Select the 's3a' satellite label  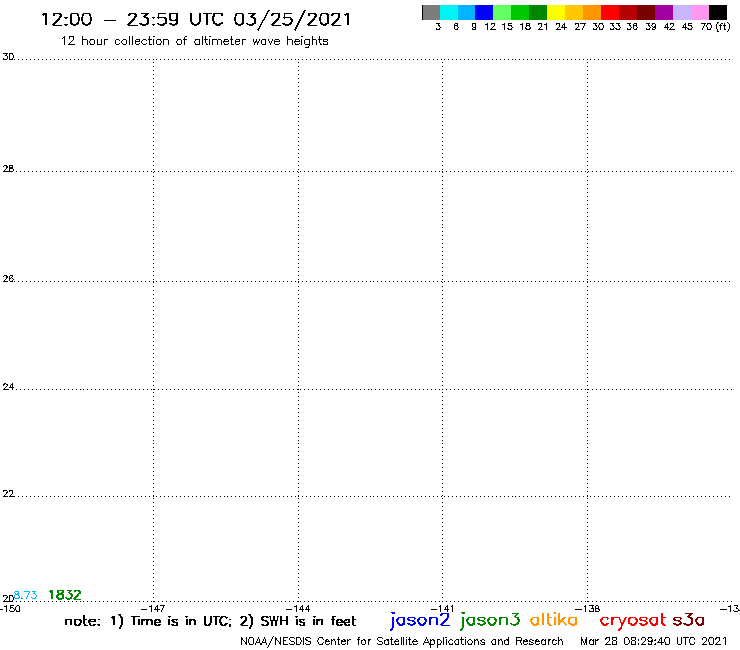click(689, 620)
